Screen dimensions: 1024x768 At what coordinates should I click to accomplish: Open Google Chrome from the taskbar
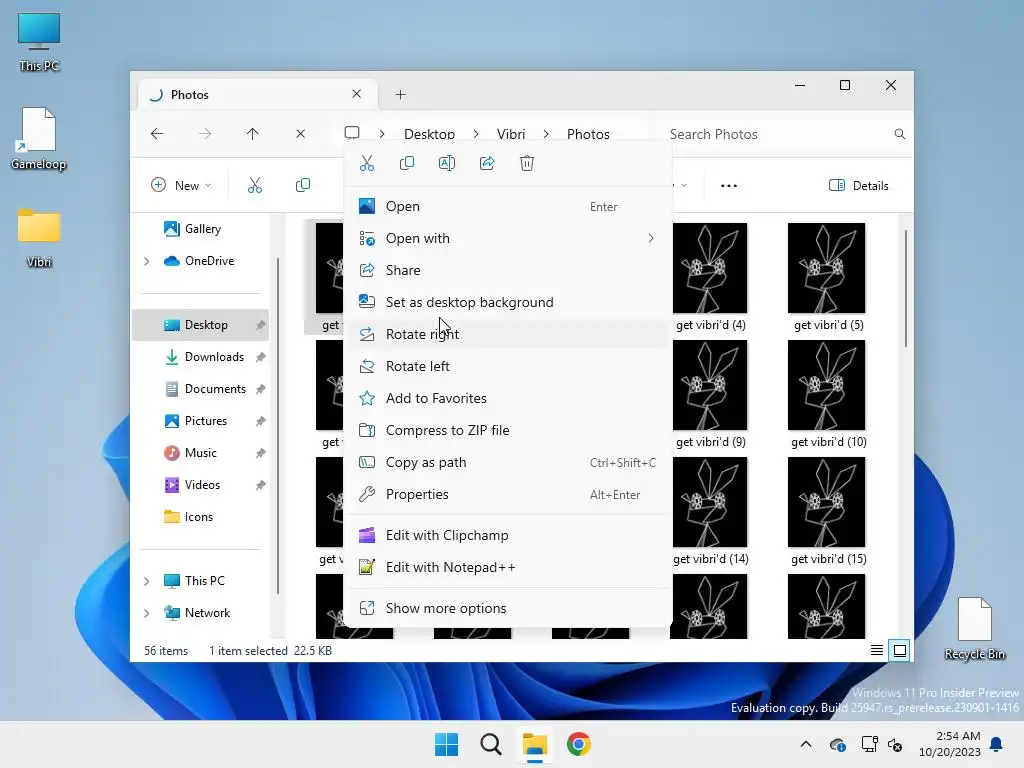coord(579,744)
